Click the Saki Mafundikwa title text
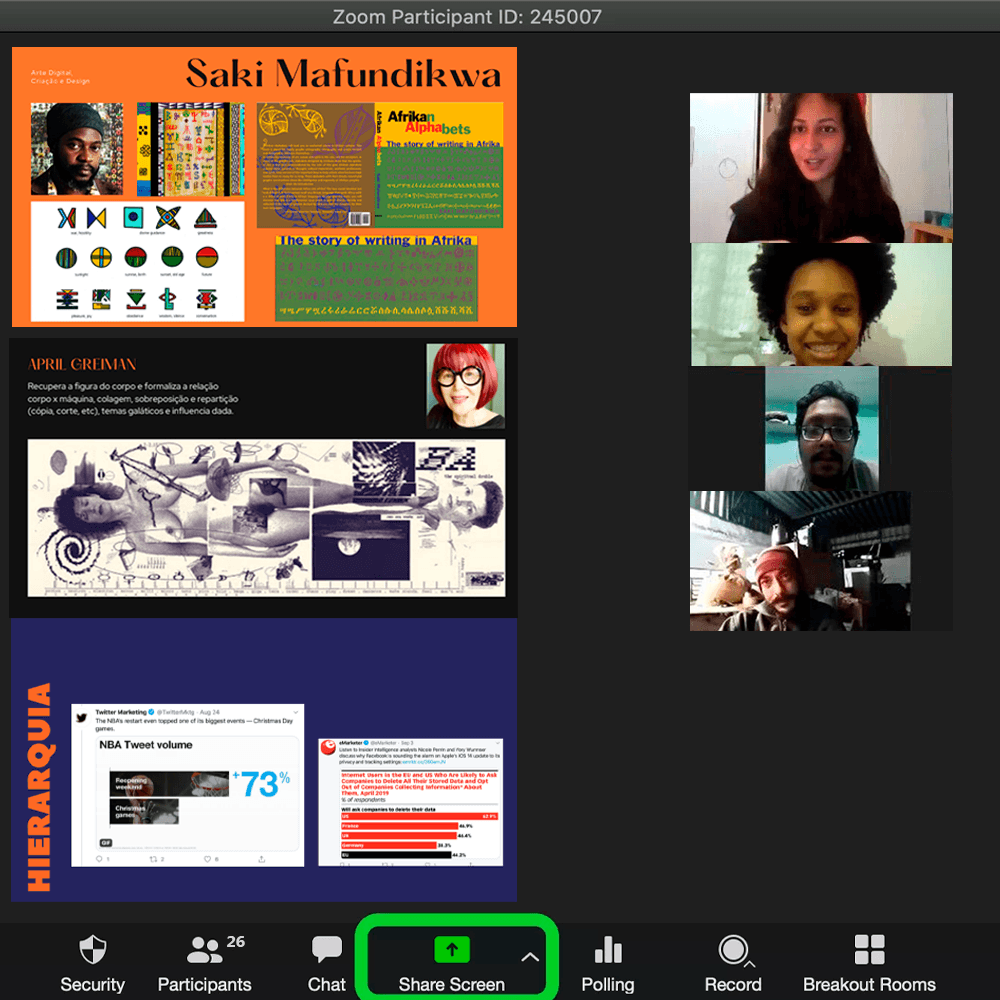Screen dimensions: 1000x1000 pos(343,74)
